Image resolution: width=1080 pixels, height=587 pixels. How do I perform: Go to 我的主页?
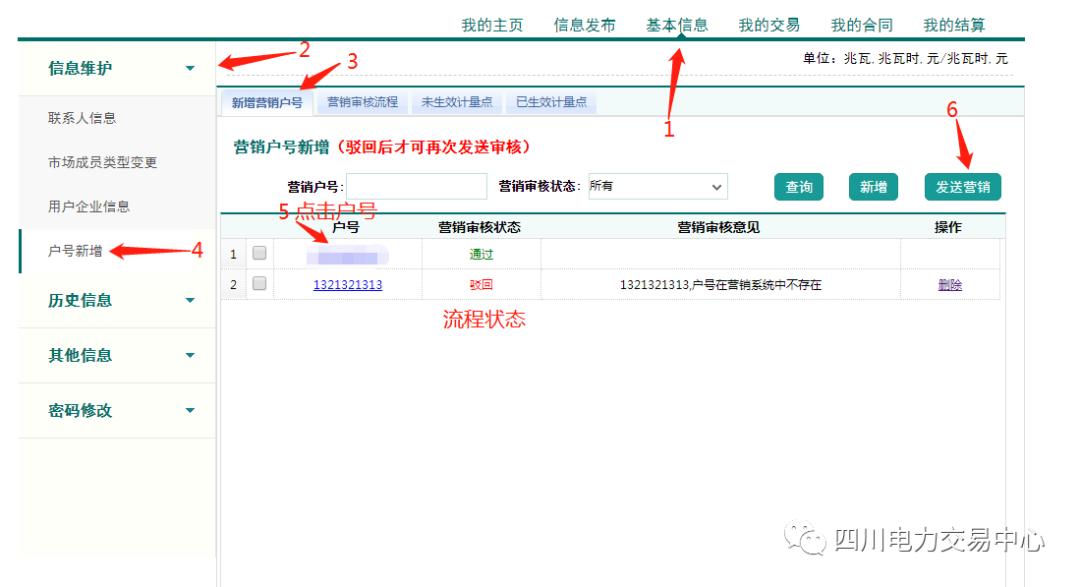(495, 25)
